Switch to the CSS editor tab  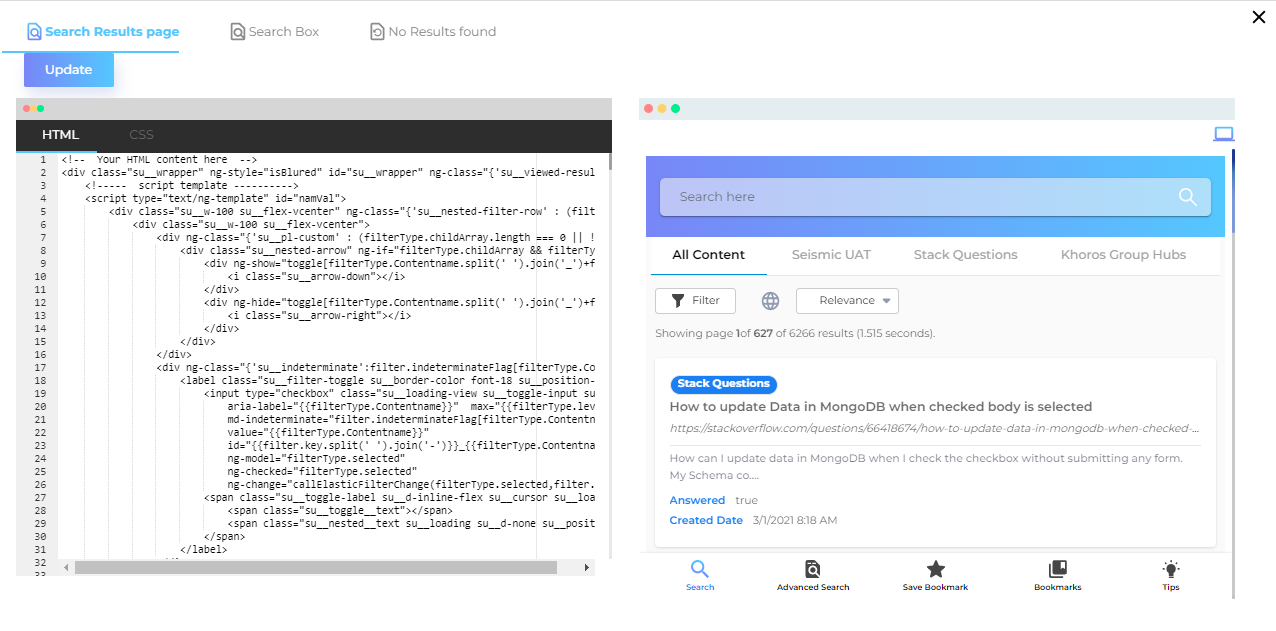pos(141,135)
